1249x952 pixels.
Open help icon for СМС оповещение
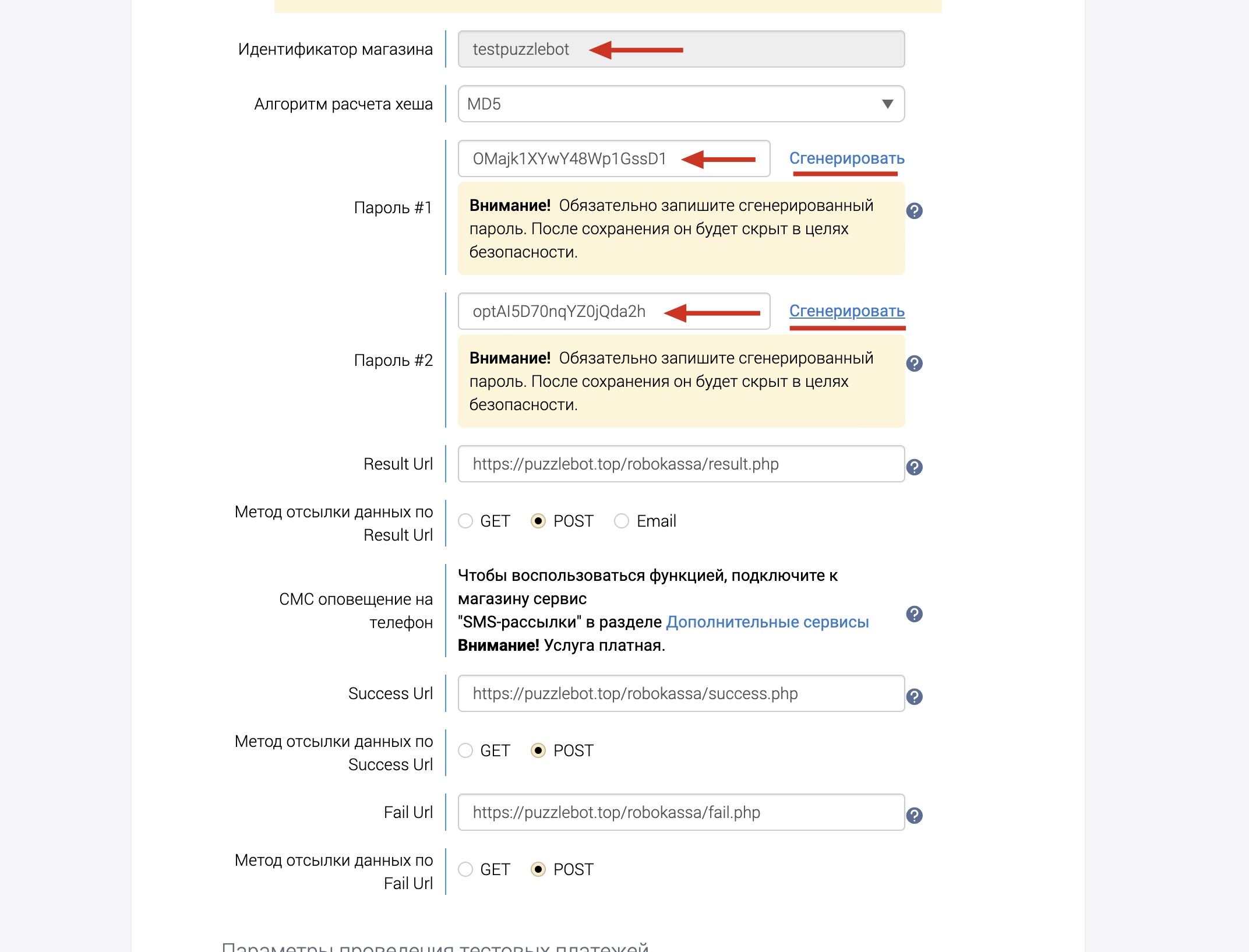pyautogui.click(x=914, y=614)
